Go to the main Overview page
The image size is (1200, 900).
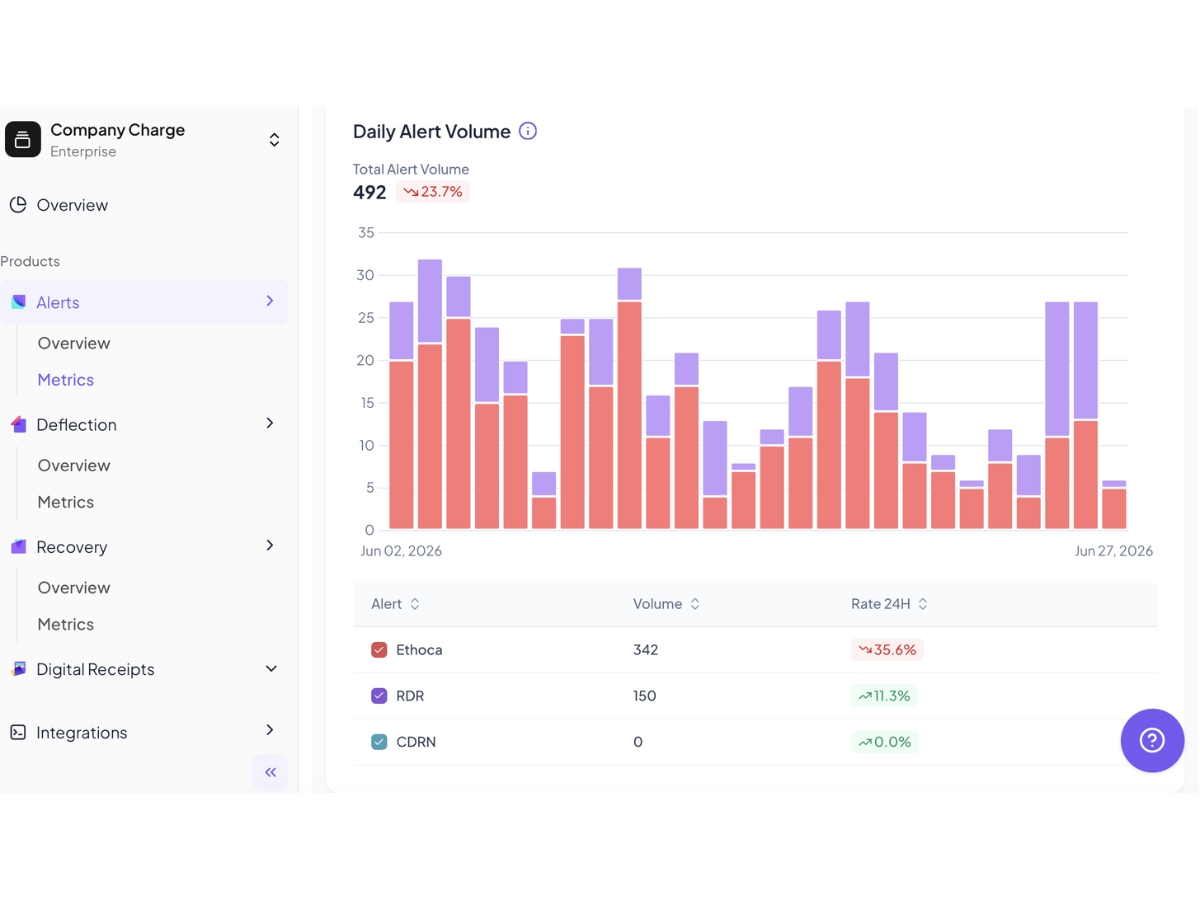click(72, 205)
